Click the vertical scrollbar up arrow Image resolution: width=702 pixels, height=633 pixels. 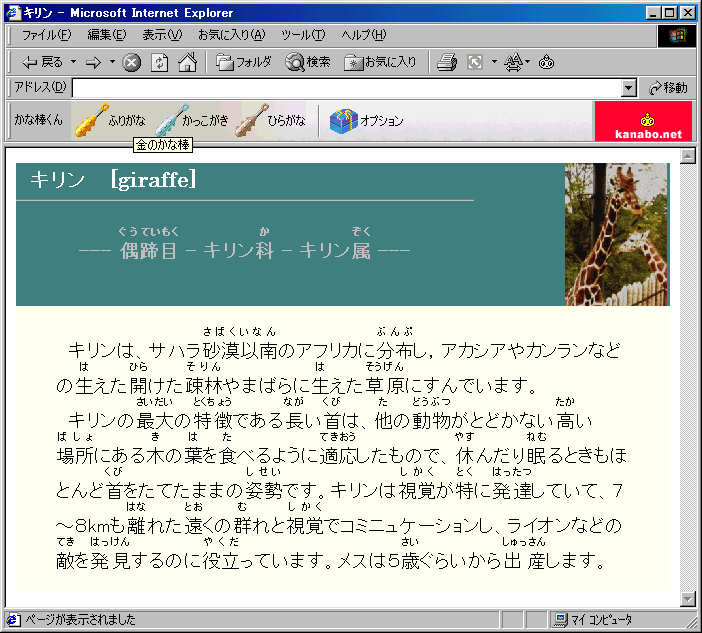pyautogui.click(x=687, y=157)
